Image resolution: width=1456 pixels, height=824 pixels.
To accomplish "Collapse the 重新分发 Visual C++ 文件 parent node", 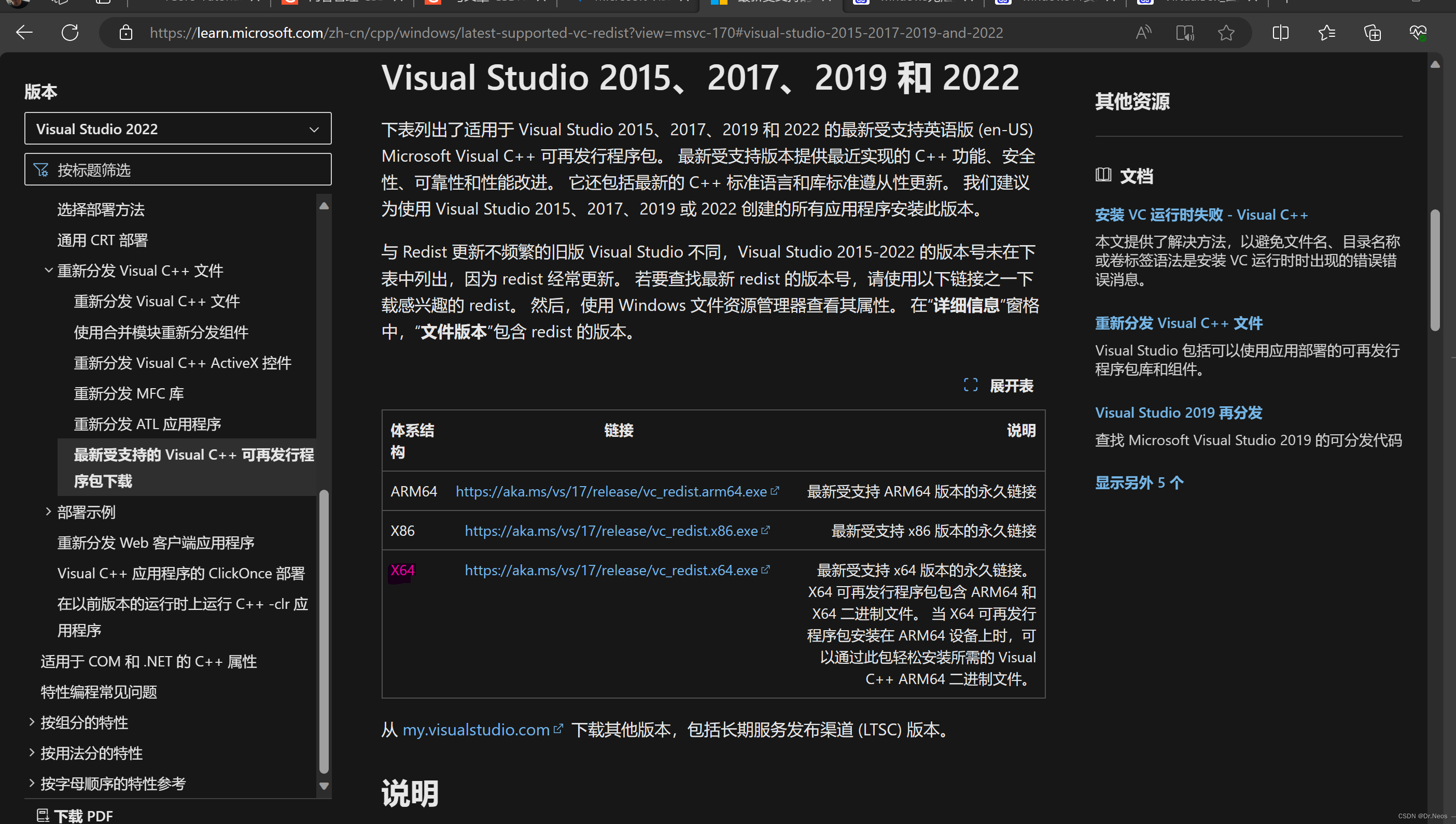I will pos(49,270).
